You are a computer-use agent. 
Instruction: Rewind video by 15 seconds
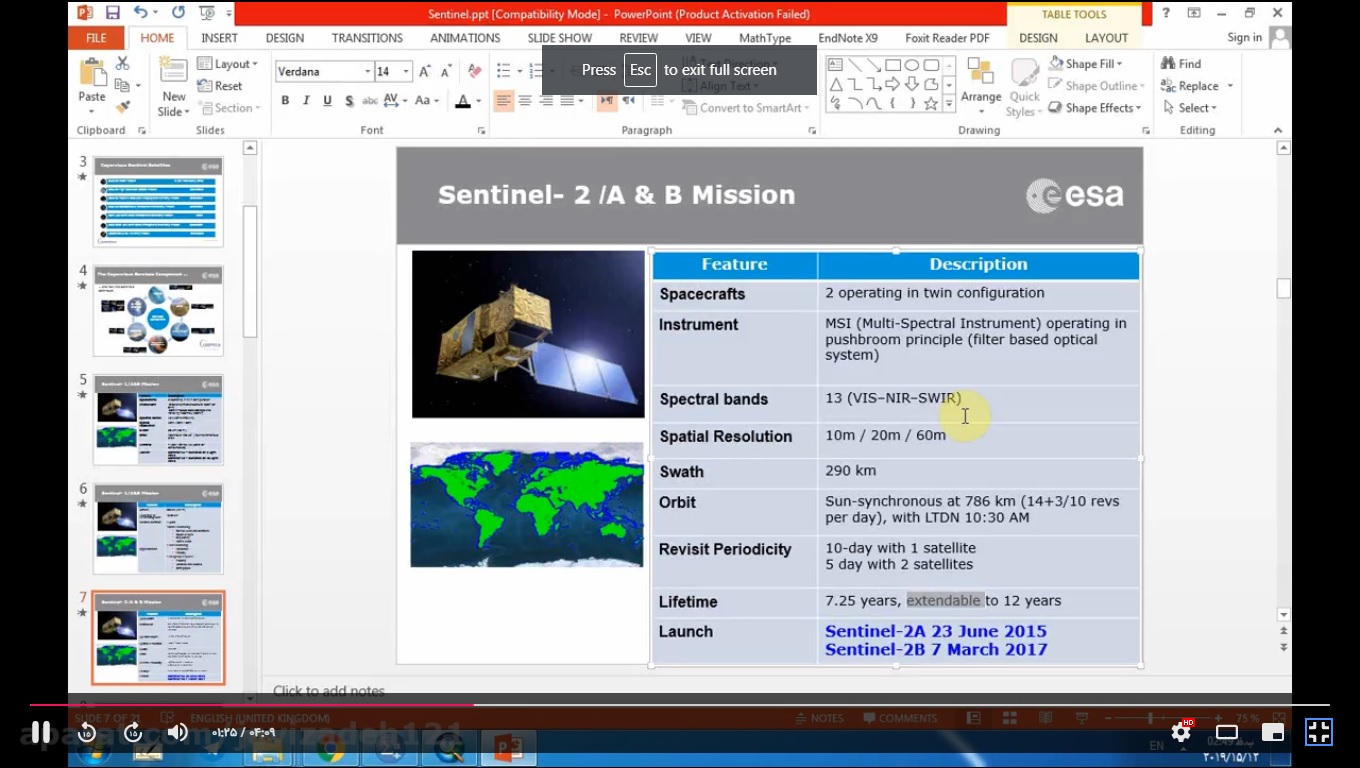click(87, 733)
